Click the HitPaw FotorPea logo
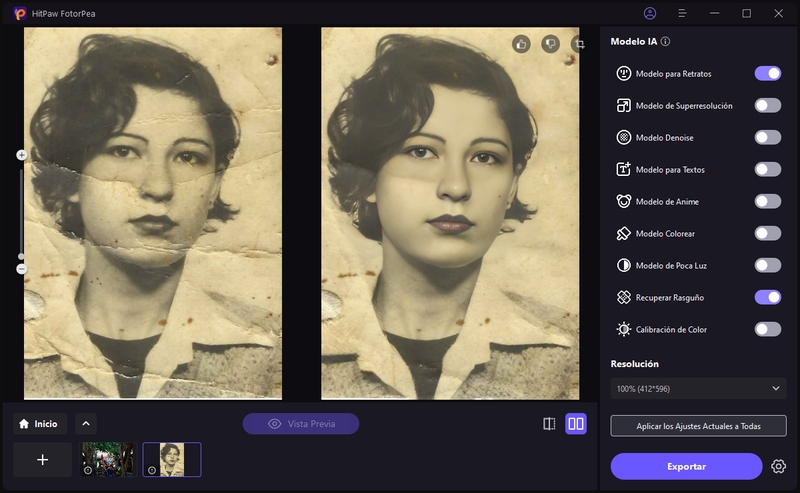The width and height of the screenshot is (800, 493). click(20, 13)
